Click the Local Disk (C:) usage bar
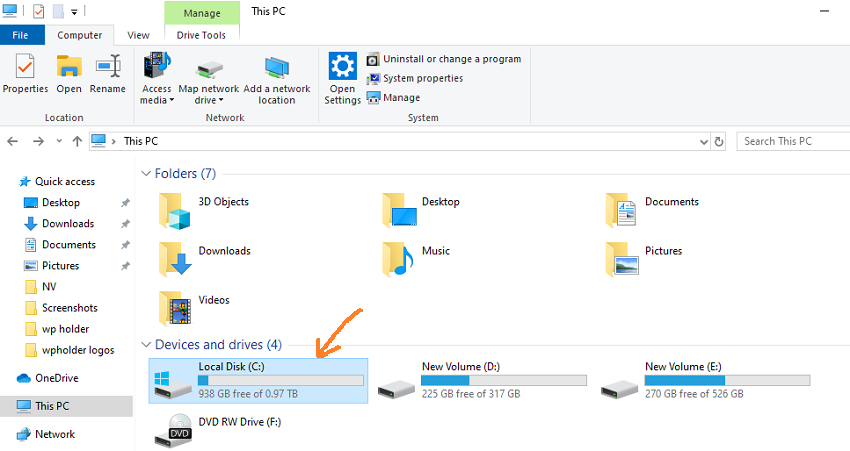850x451 pixels. click(281, 381)
